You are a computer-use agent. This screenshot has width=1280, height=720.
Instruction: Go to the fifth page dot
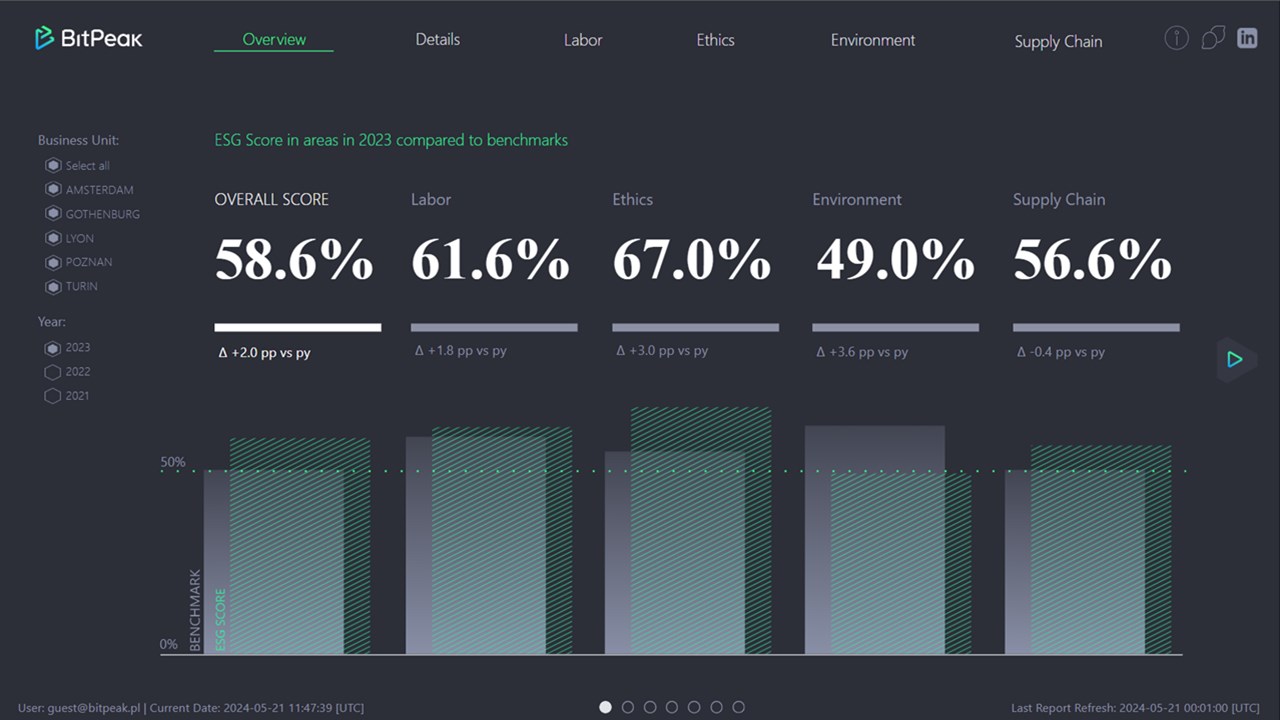pyautogui.click(x=694, y=707)
